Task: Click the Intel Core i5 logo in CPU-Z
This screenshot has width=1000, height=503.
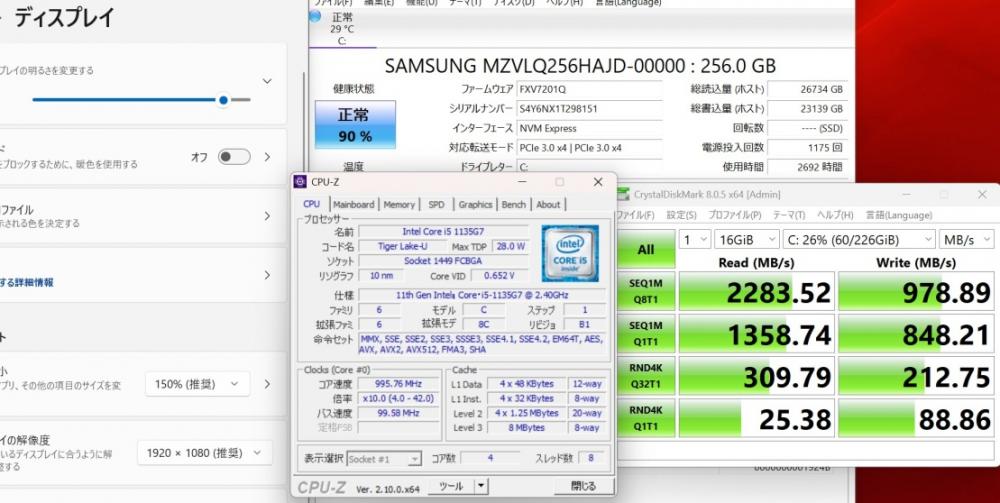Action: (570, 253)
